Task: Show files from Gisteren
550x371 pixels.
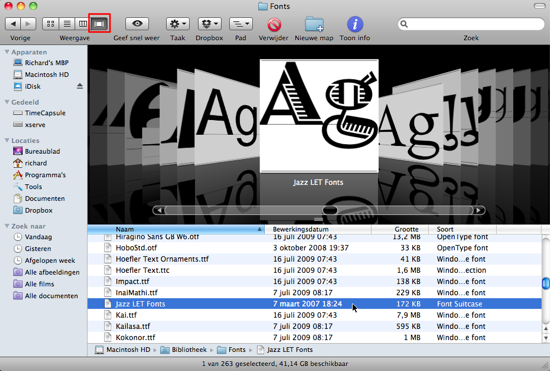Action: 32,249
